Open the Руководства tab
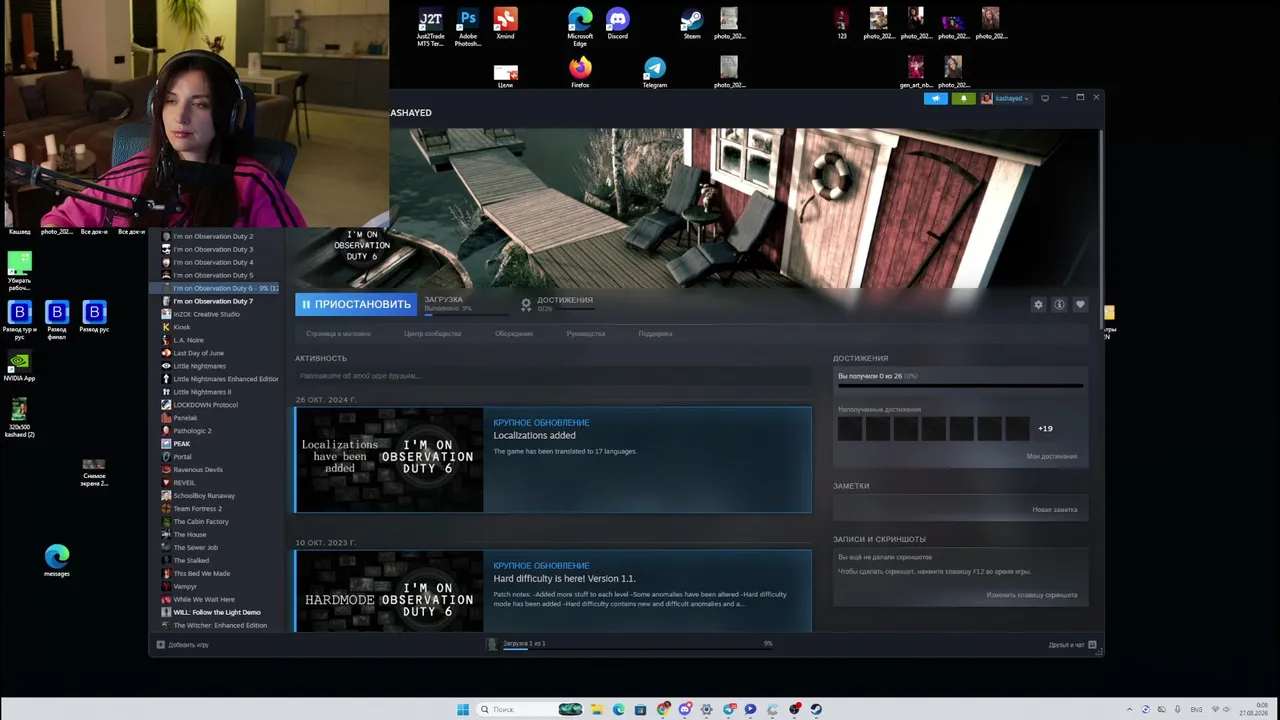Viewport: 1280px width, 720px height. click(585, 333)
